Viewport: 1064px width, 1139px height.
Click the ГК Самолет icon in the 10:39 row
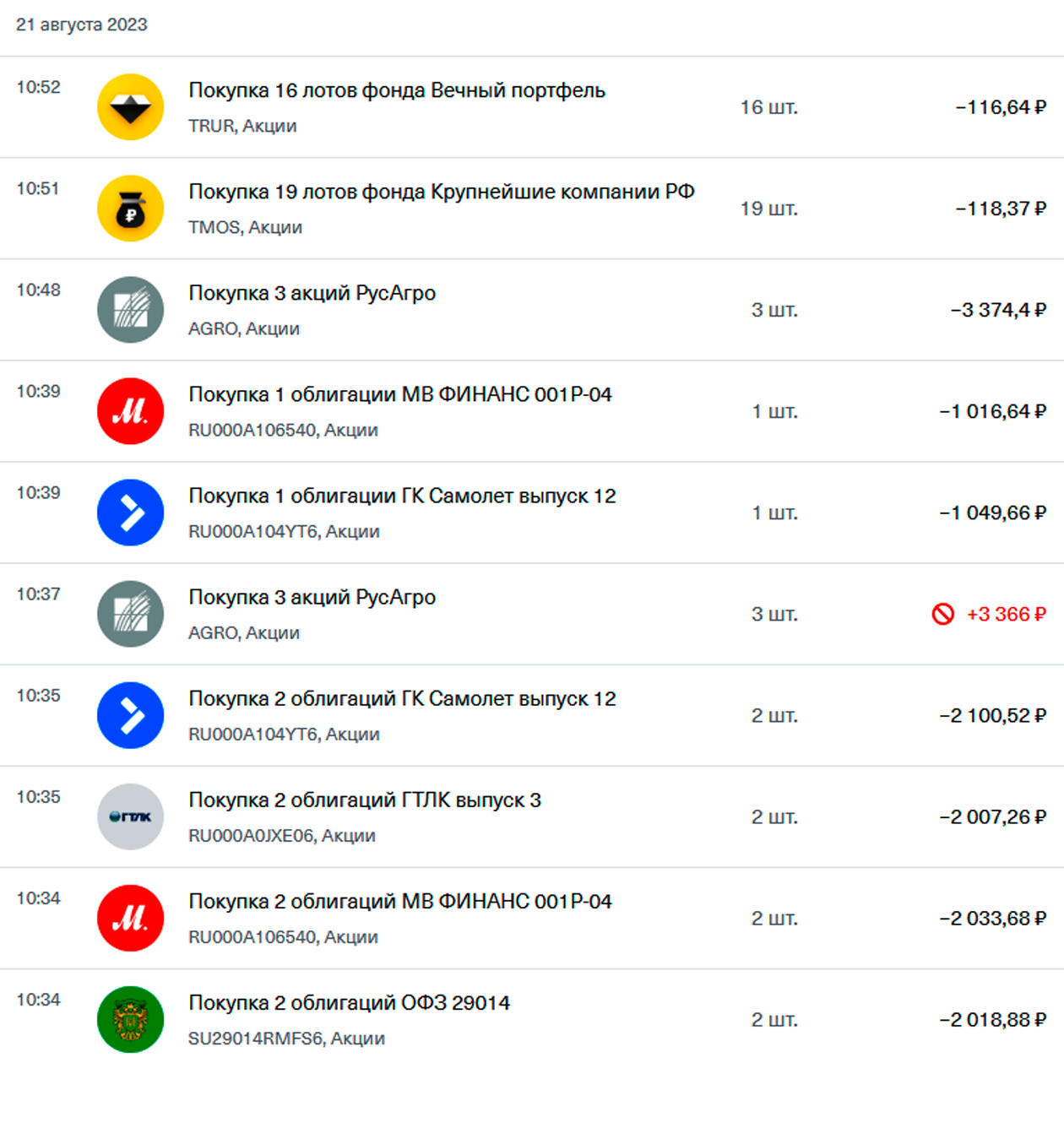130,513
